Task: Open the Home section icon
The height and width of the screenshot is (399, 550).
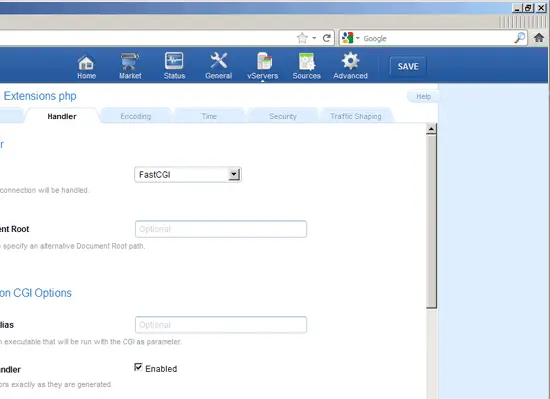Action: [x=86, y=62]
